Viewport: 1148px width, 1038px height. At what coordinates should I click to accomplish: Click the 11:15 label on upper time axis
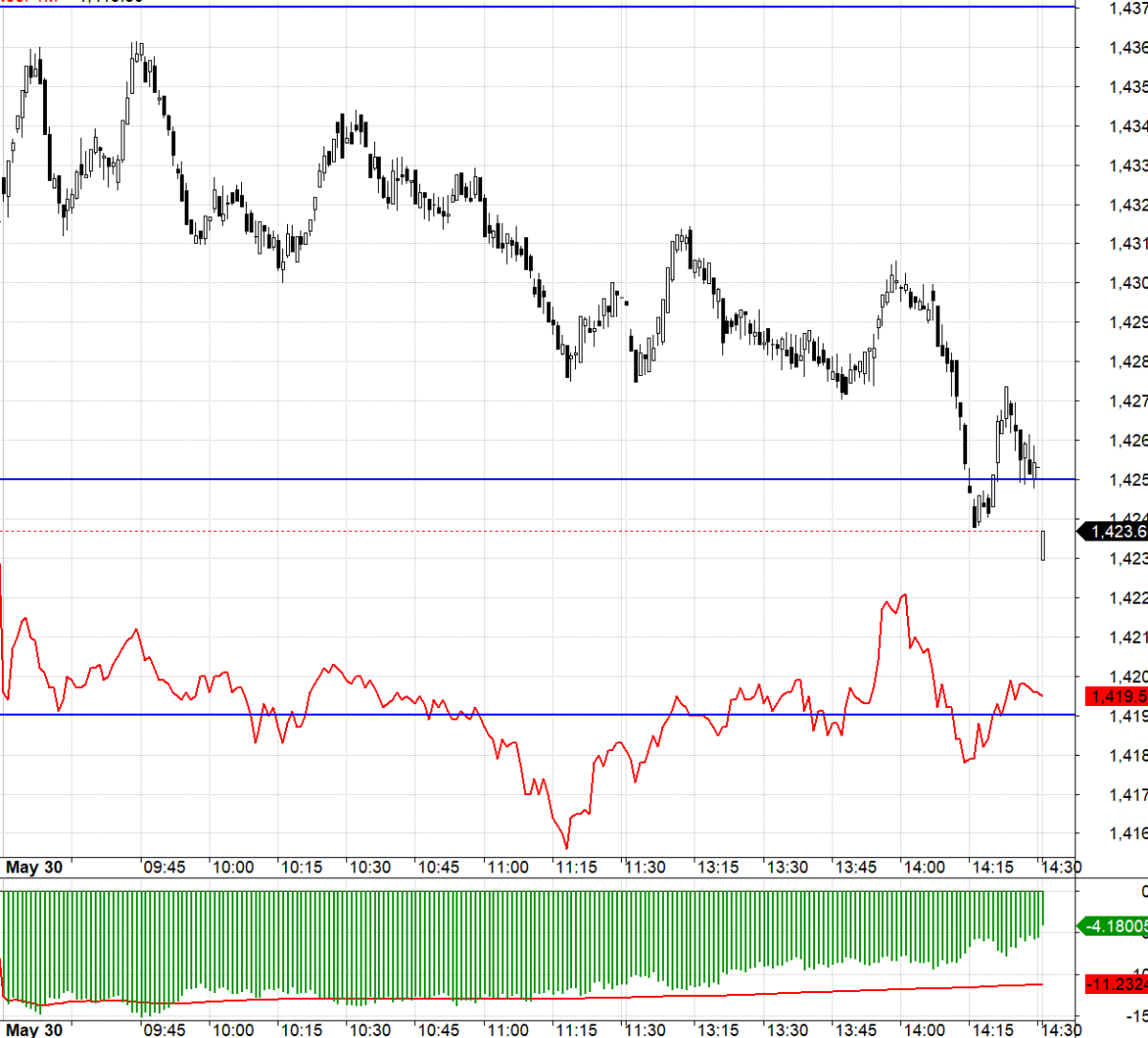click(x=576, y=868)
